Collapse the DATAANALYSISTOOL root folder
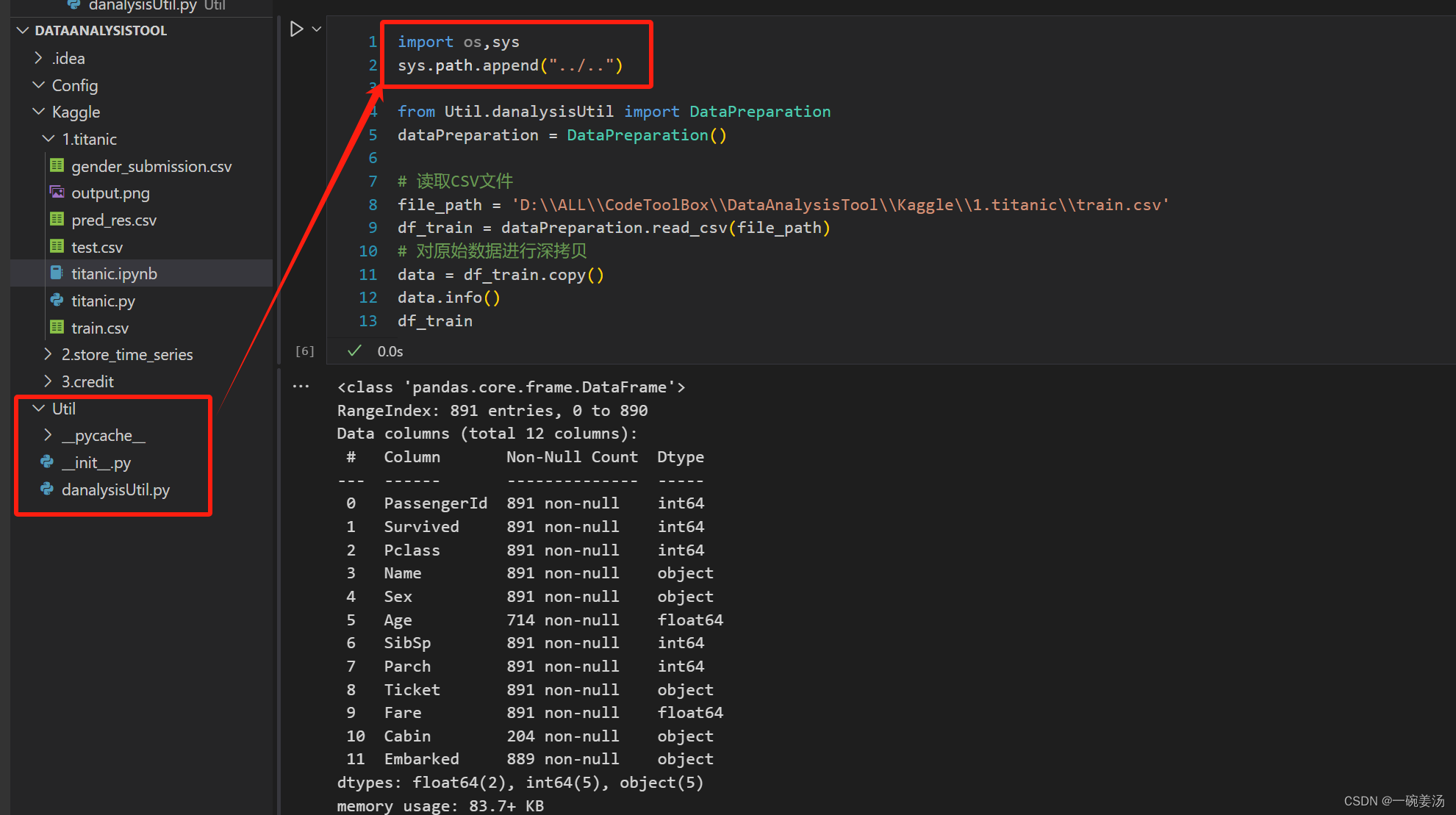 pyautogui.click(x=23, y=30)
